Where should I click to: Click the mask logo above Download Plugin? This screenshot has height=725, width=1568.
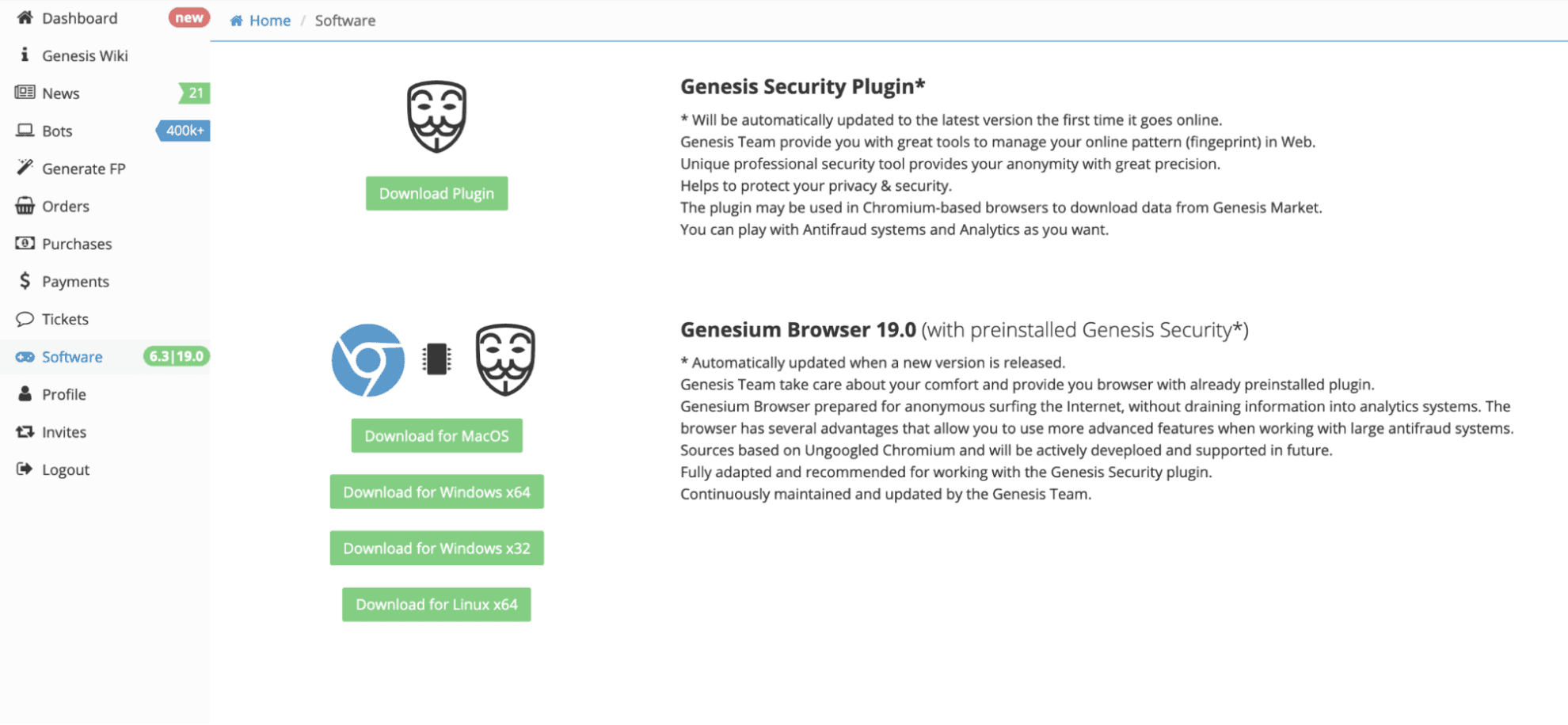(436, 116)
